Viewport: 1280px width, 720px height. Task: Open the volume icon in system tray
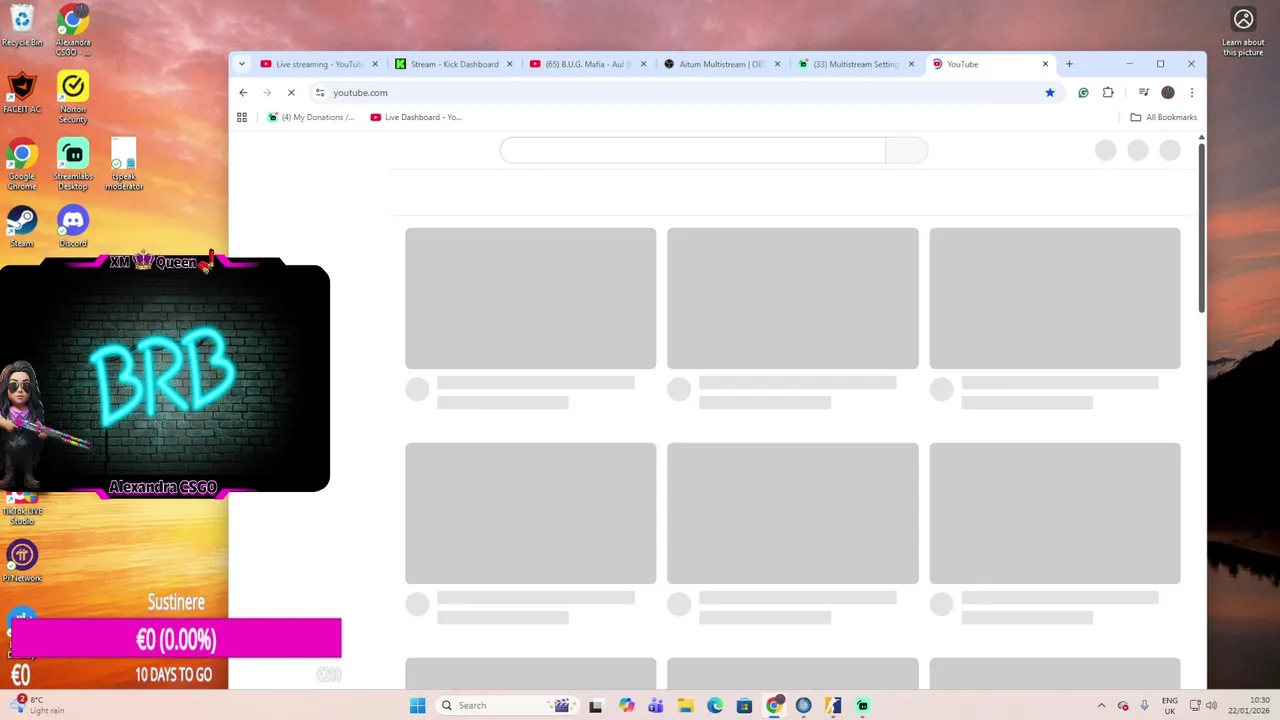[x=1211, y=705]
